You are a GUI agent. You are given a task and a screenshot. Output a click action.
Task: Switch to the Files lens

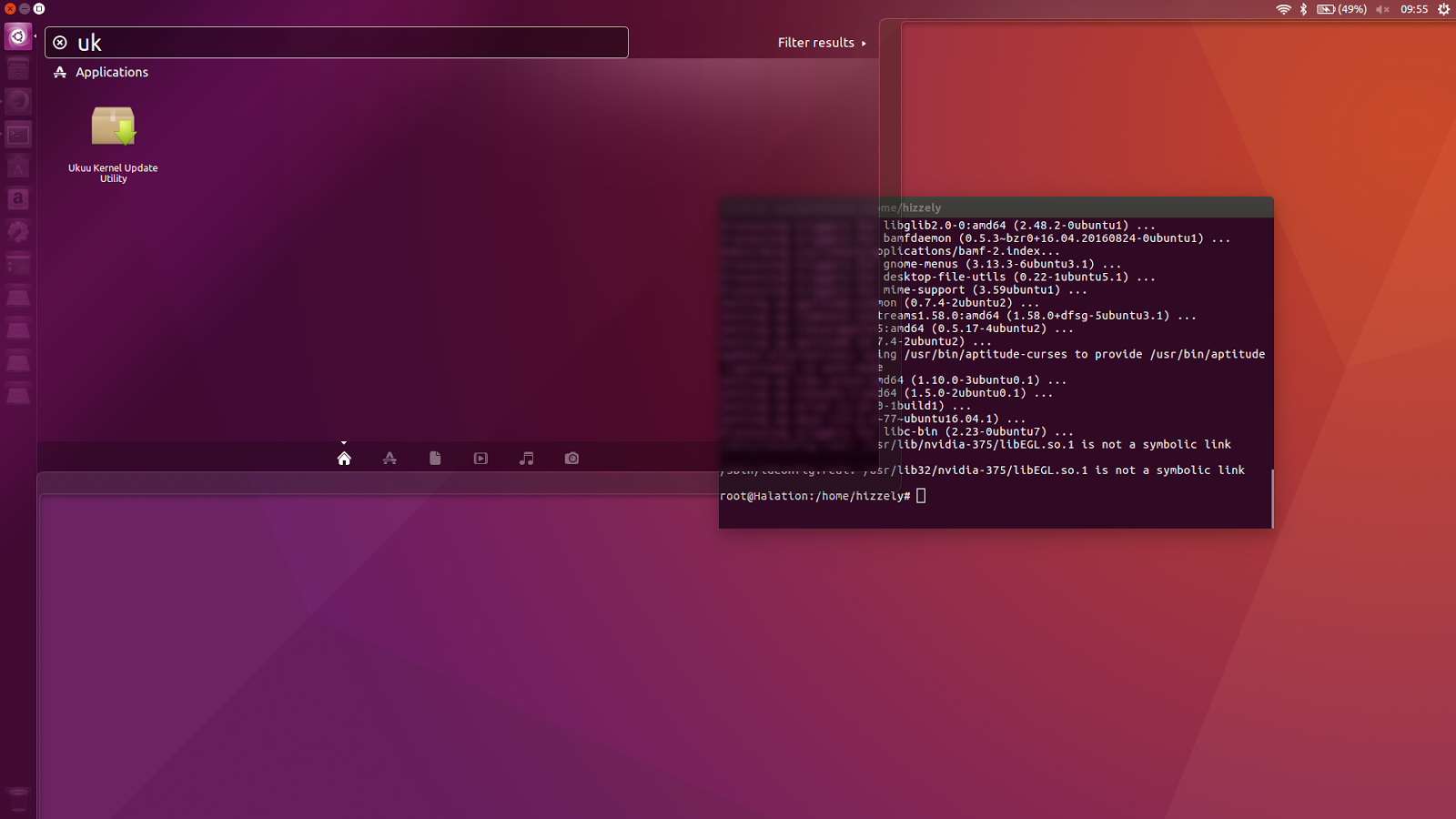(x=435, y=459)
